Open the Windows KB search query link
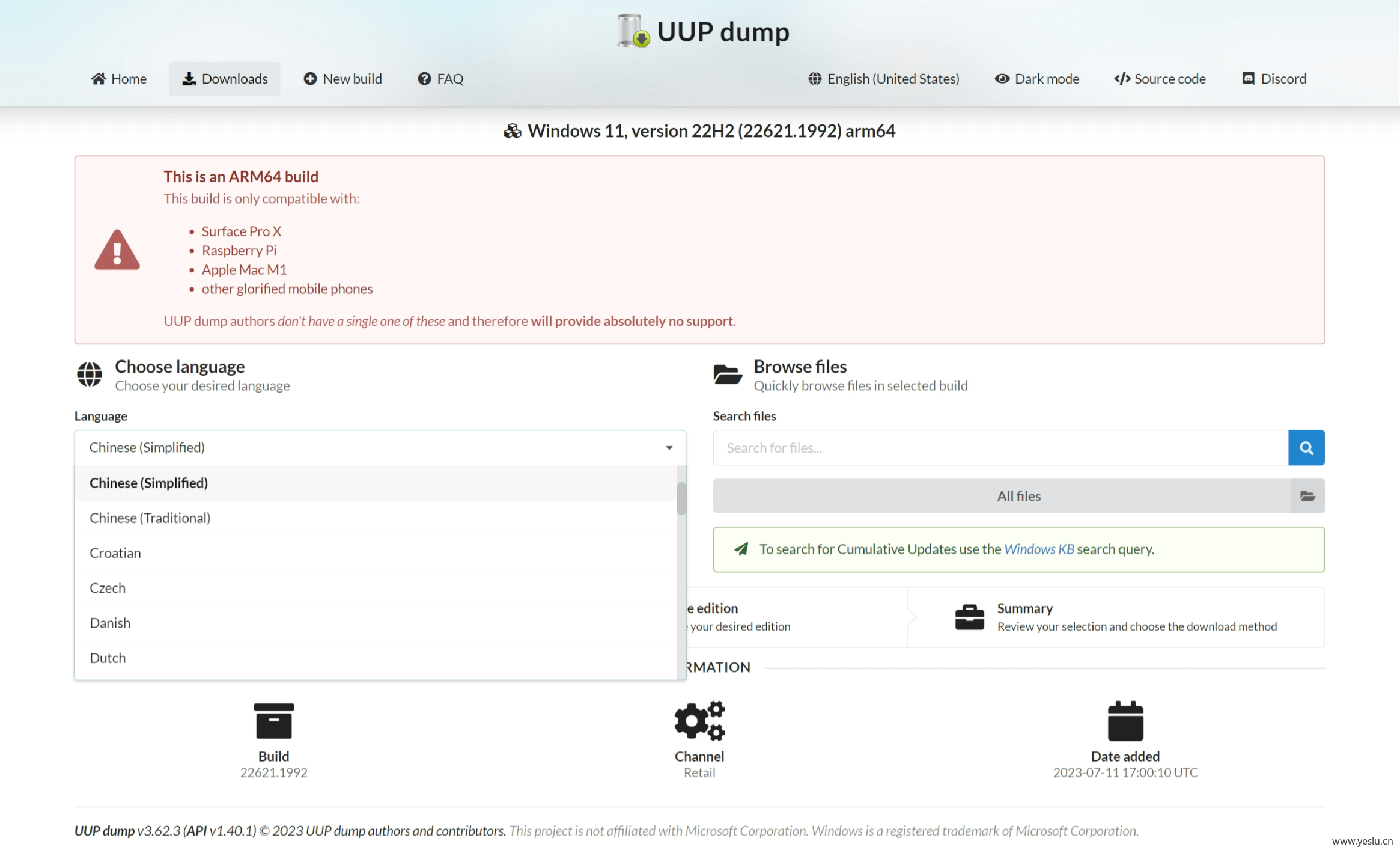 [1039, 549]
